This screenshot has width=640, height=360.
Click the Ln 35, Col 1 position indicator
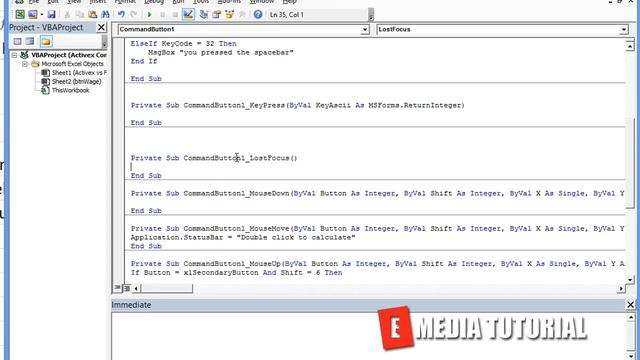(287, 15)
